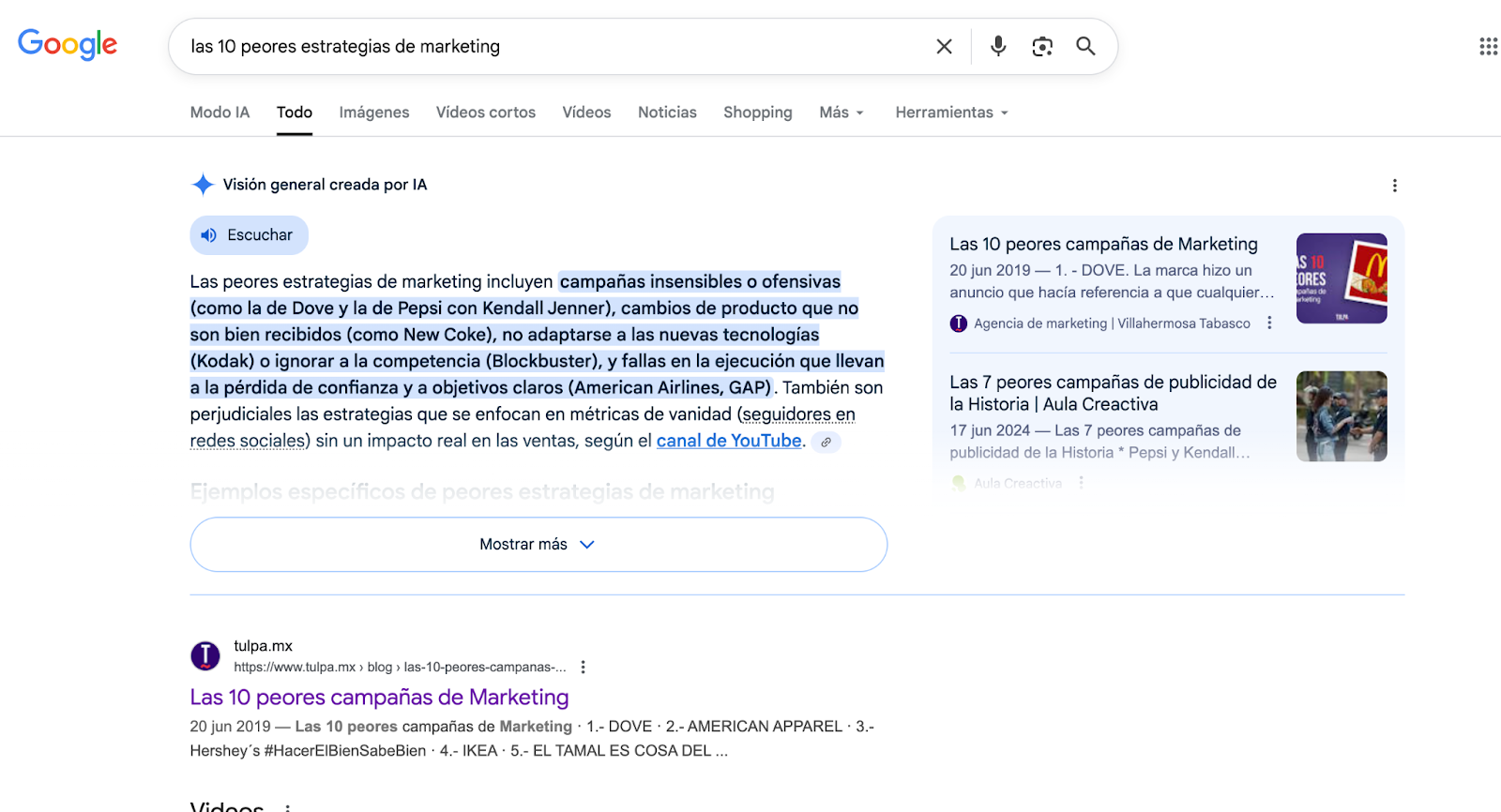Viewport: 1501px width, 812px height.
Task: Start voice search with microphone icon
Action: point(998,46)
